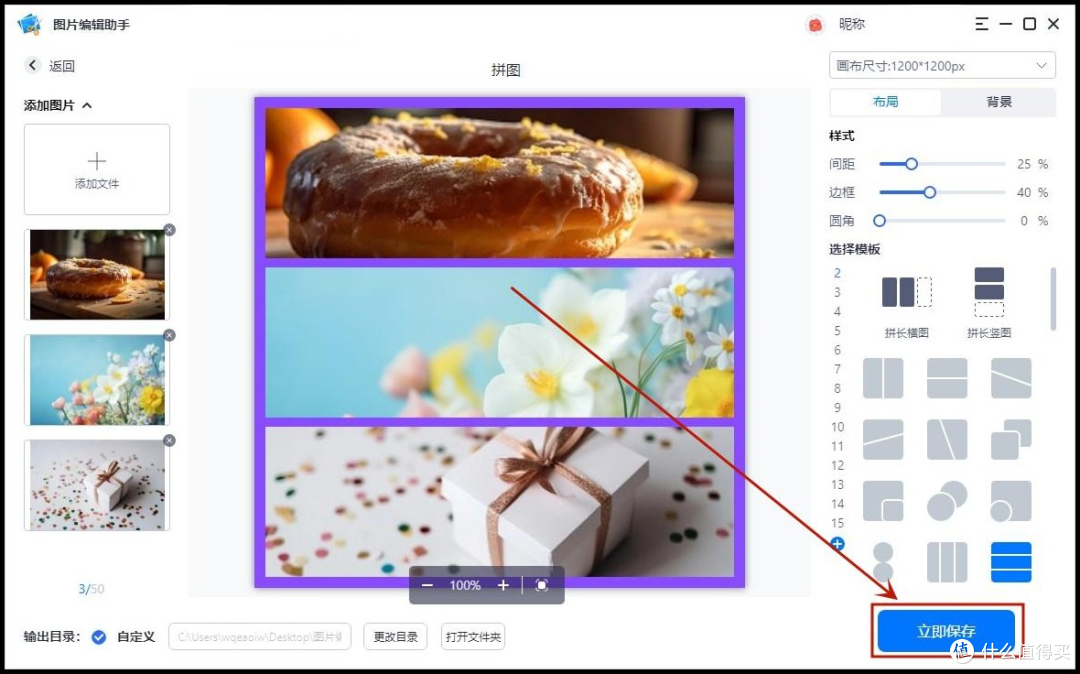1080x674 pixels.
Task: Choose the square with corner inset template
Action: pos(883,501)
